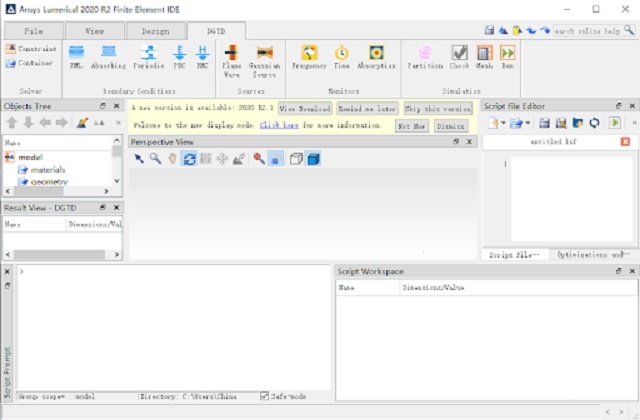Select the zoom magnifier tool in Perspective View
Screen dimensions: 640x420
[x=155, y=159]
